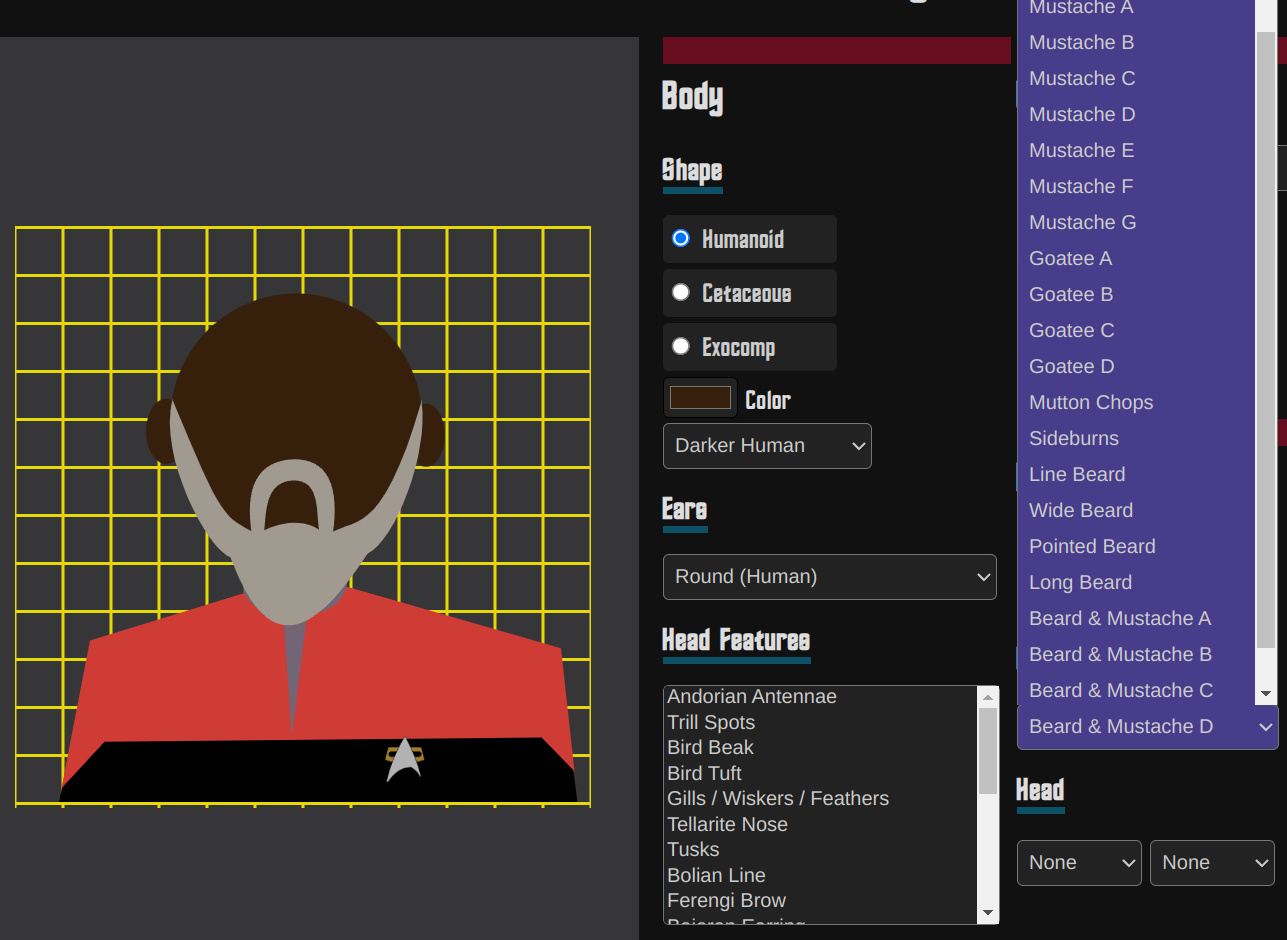Choose Mustache F from facial hair list

pos(1136,186)
